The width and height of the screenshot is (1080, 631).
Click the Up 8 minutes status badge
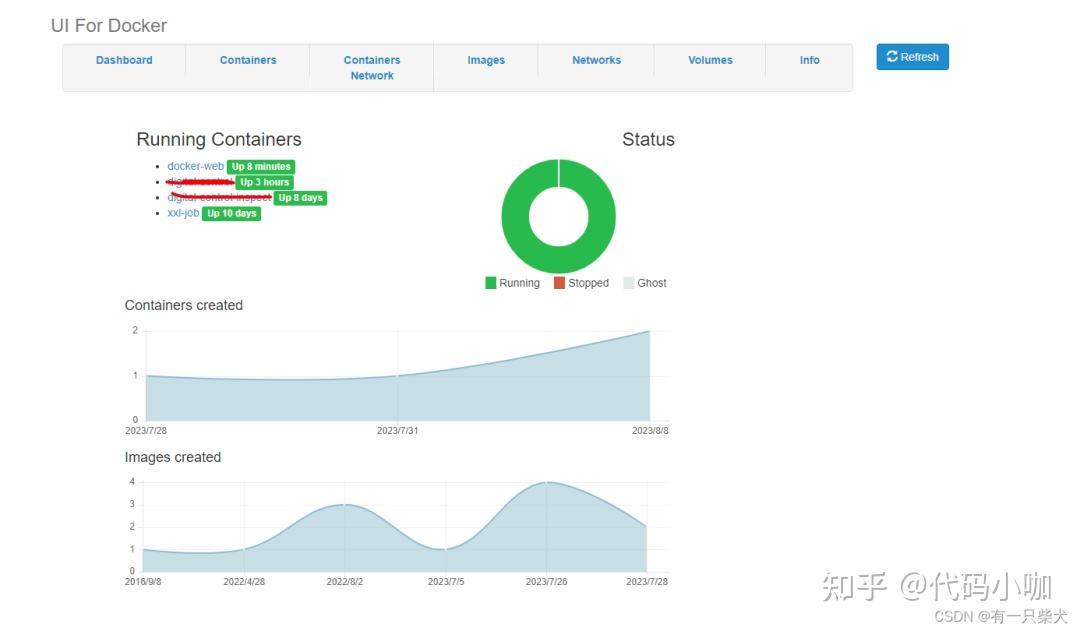click(x=260, y=166)
